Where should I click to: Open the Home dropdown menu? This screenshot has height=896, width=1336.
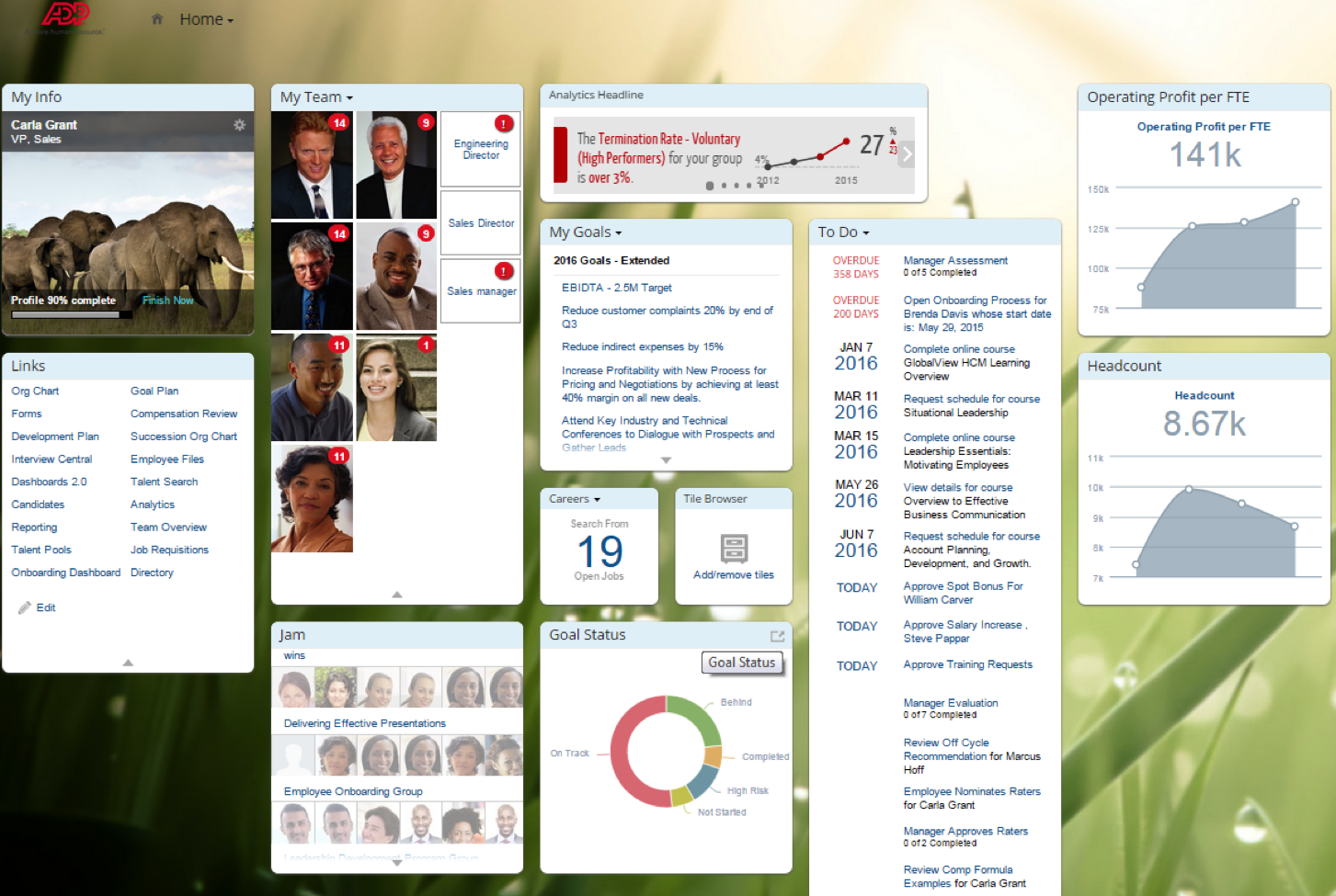(207, 19)
